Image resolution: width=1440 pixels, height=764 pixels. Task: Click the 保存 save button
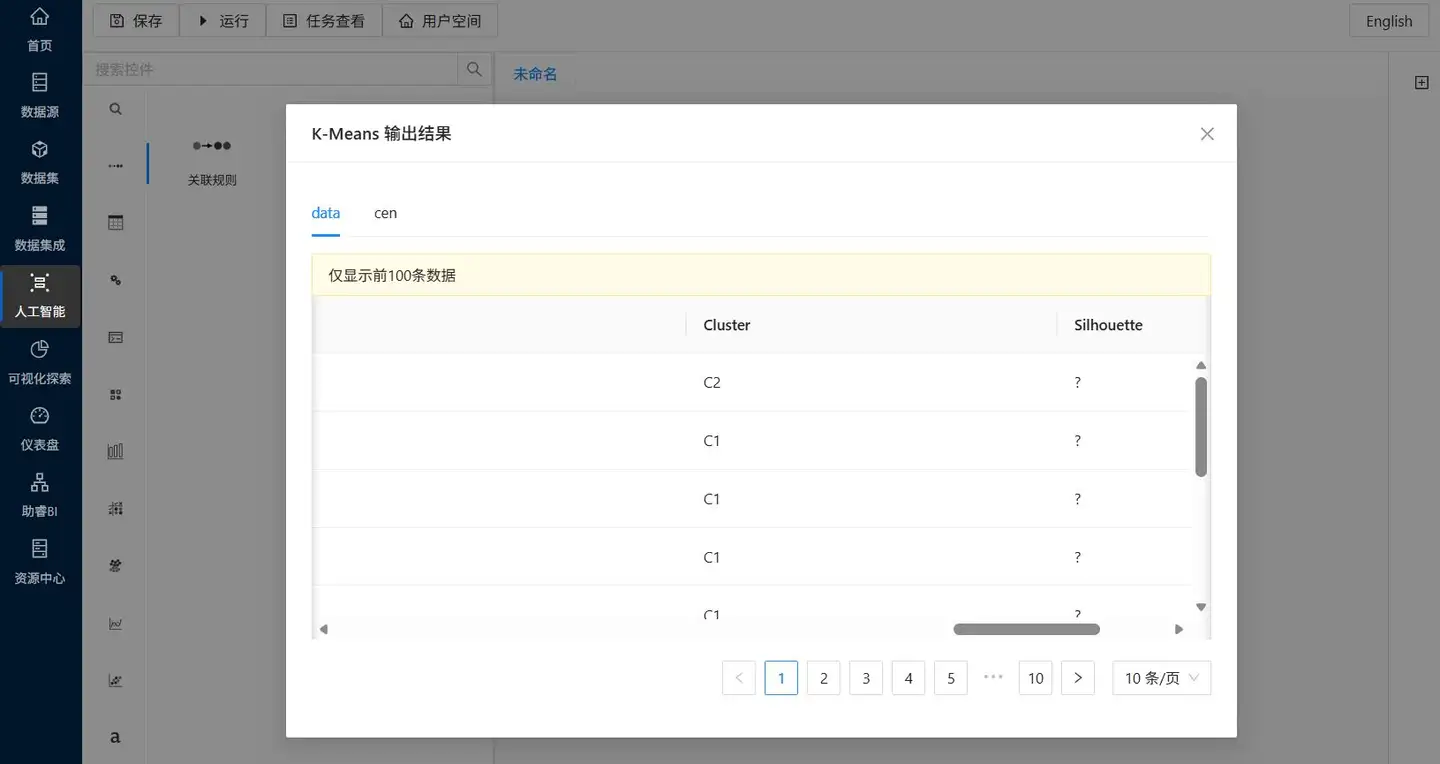coord(136,21)
